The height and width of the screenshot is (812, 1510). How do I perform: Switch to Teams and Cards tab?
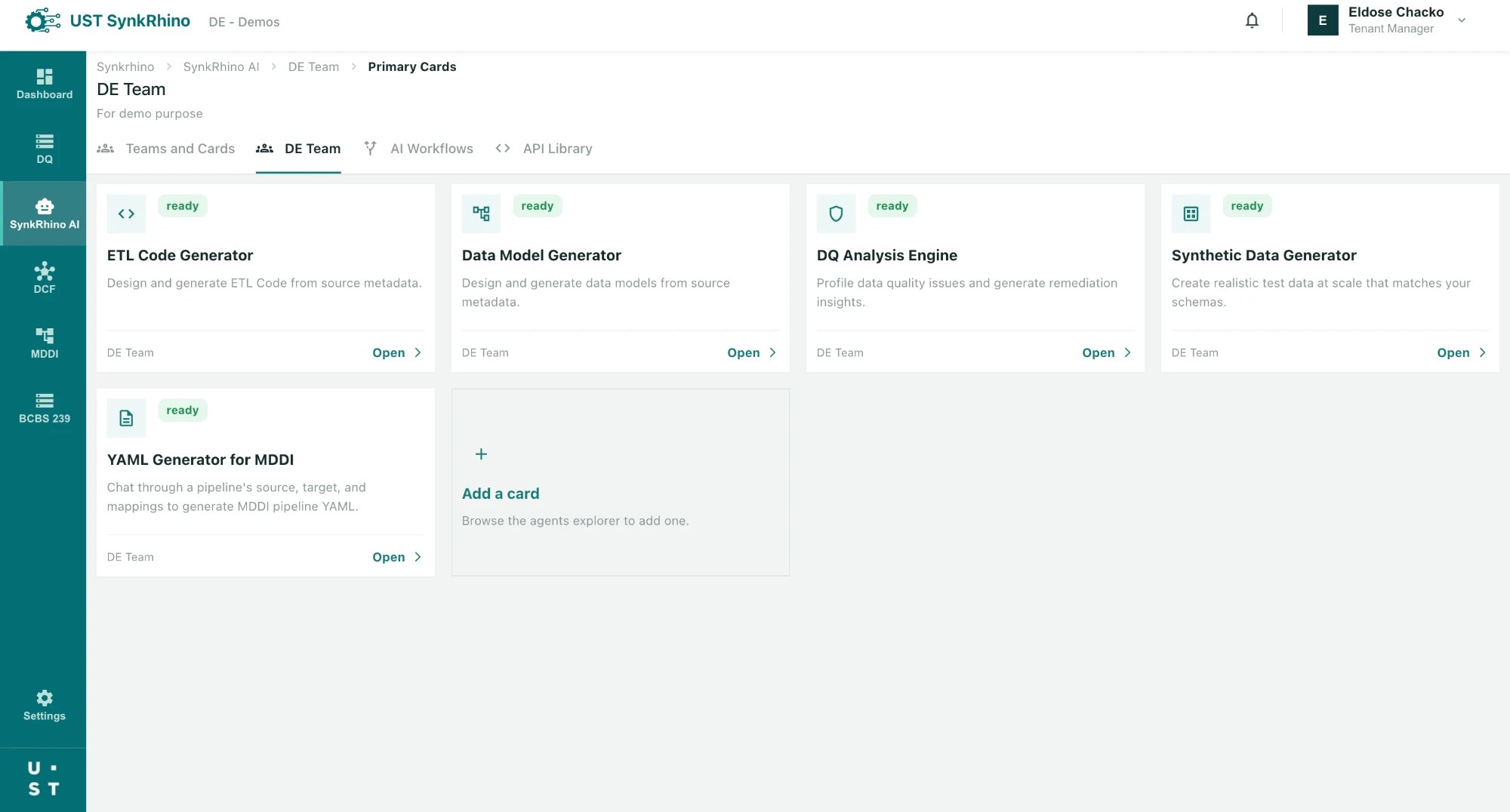pos(166,149)
